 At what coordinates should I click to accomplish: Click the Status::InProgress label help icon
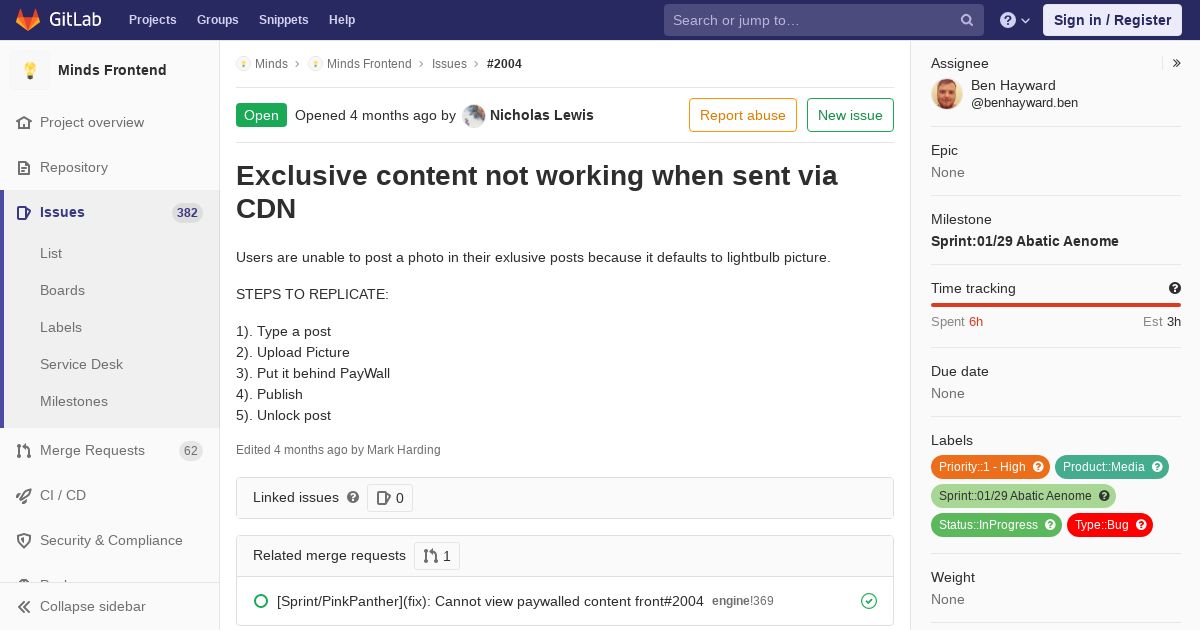[1050, 525]
